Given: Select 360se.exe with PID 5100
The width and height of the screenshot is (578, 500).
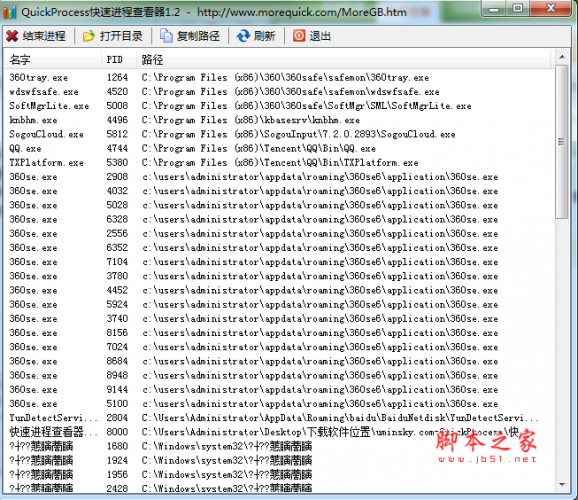Looking at the screenshot, I should (279, 404).
